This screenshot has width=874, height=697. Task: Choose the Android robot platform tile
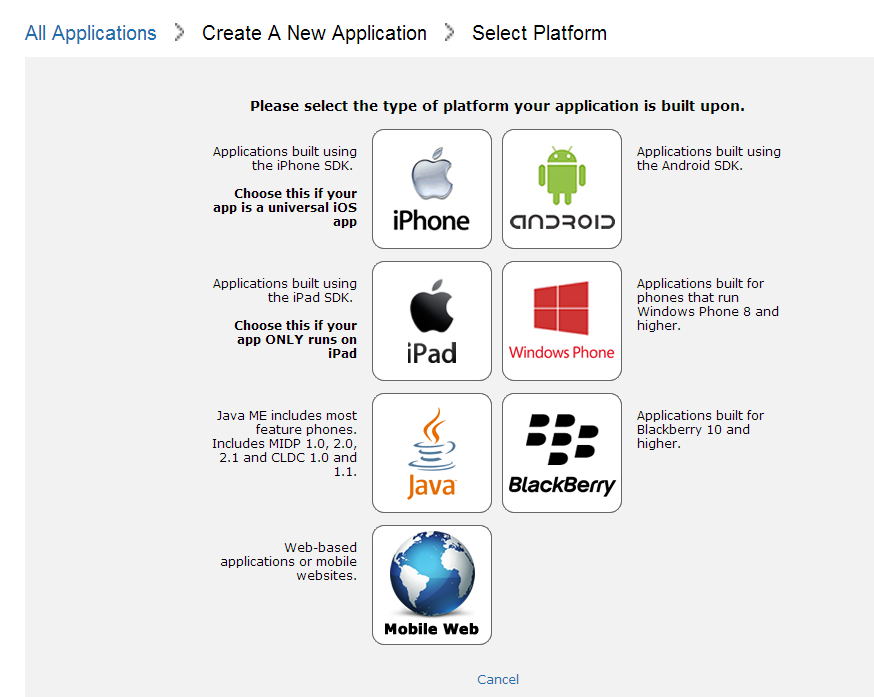561,189
